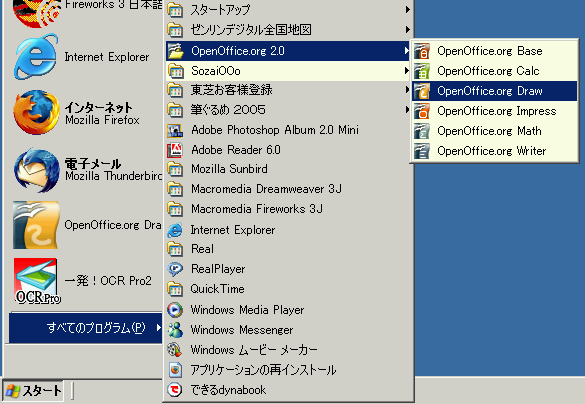Click the ゼンリンデジタル全国地図 label
585x404 pixels.
pos(251,29)
